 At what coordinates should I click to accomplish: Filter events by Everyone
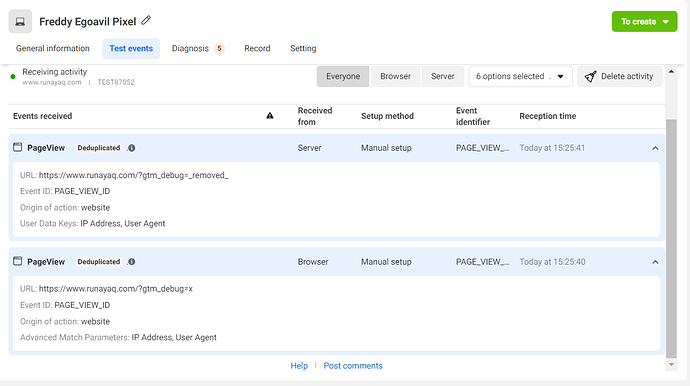pyautogui.click(x=343, y=77)
